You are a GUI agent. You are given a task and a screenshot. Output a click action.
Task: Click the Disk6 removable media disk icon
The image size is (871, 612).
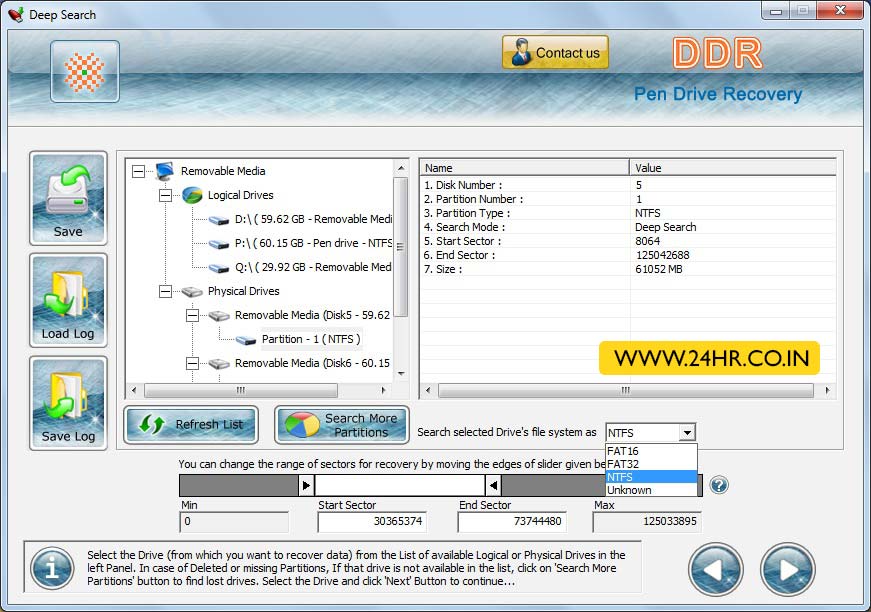click(219, 363)
